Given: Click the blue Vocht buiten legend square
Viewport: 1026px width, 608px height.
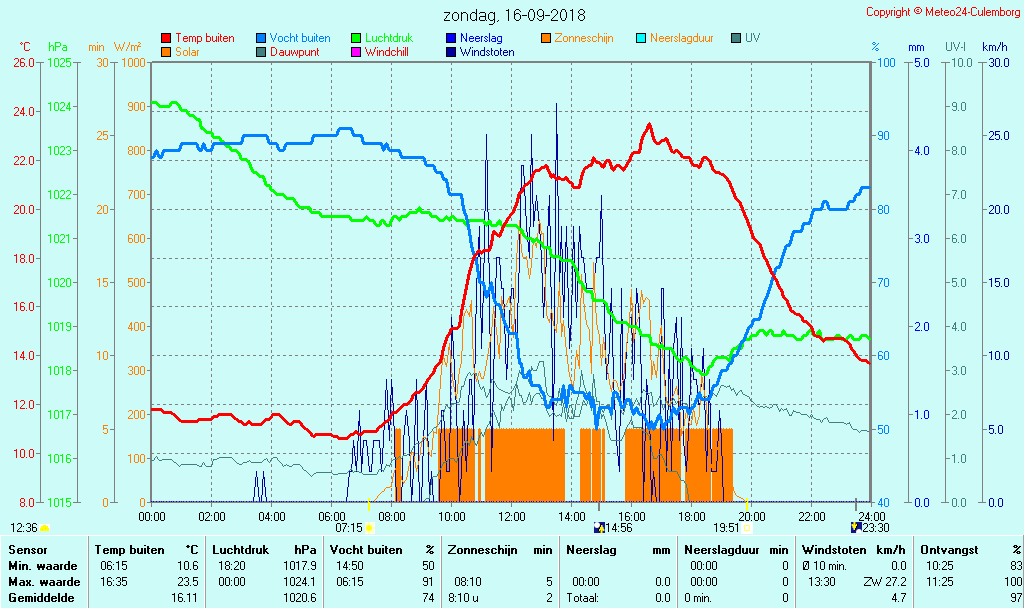Looking at the screenshot, I should tap(261, 38).
